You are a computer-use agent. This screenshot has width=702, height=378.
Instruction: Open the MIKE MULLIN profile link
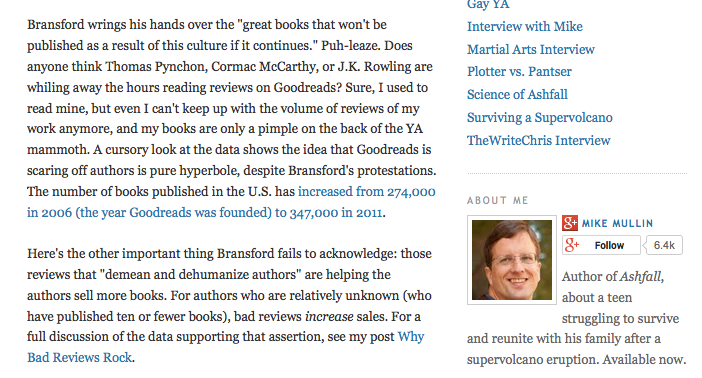(617, 223)
